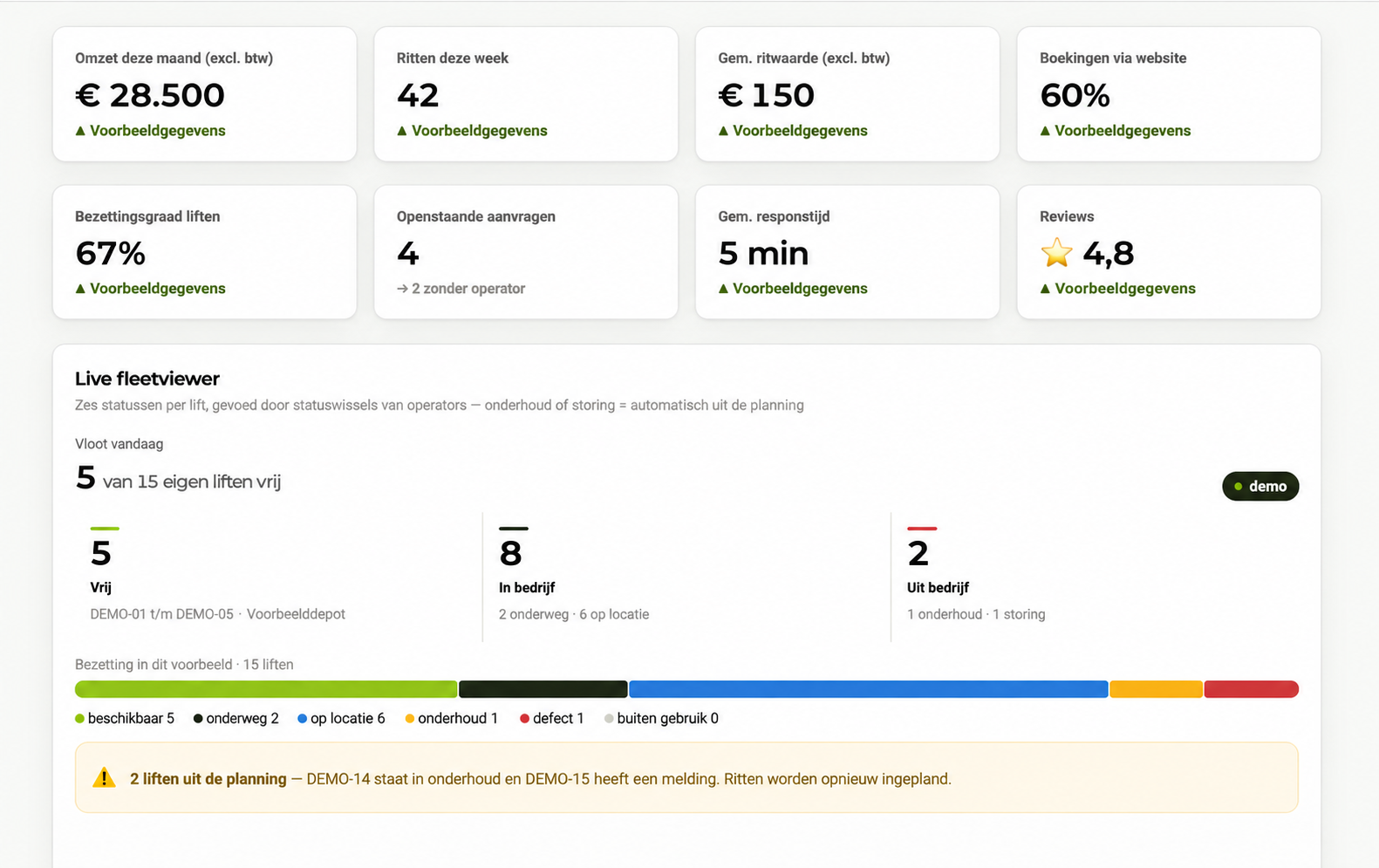This screenshot has height=868, width=1379.
Task: Select the 'In bedrijf' status label
Action: coord(527,588)
